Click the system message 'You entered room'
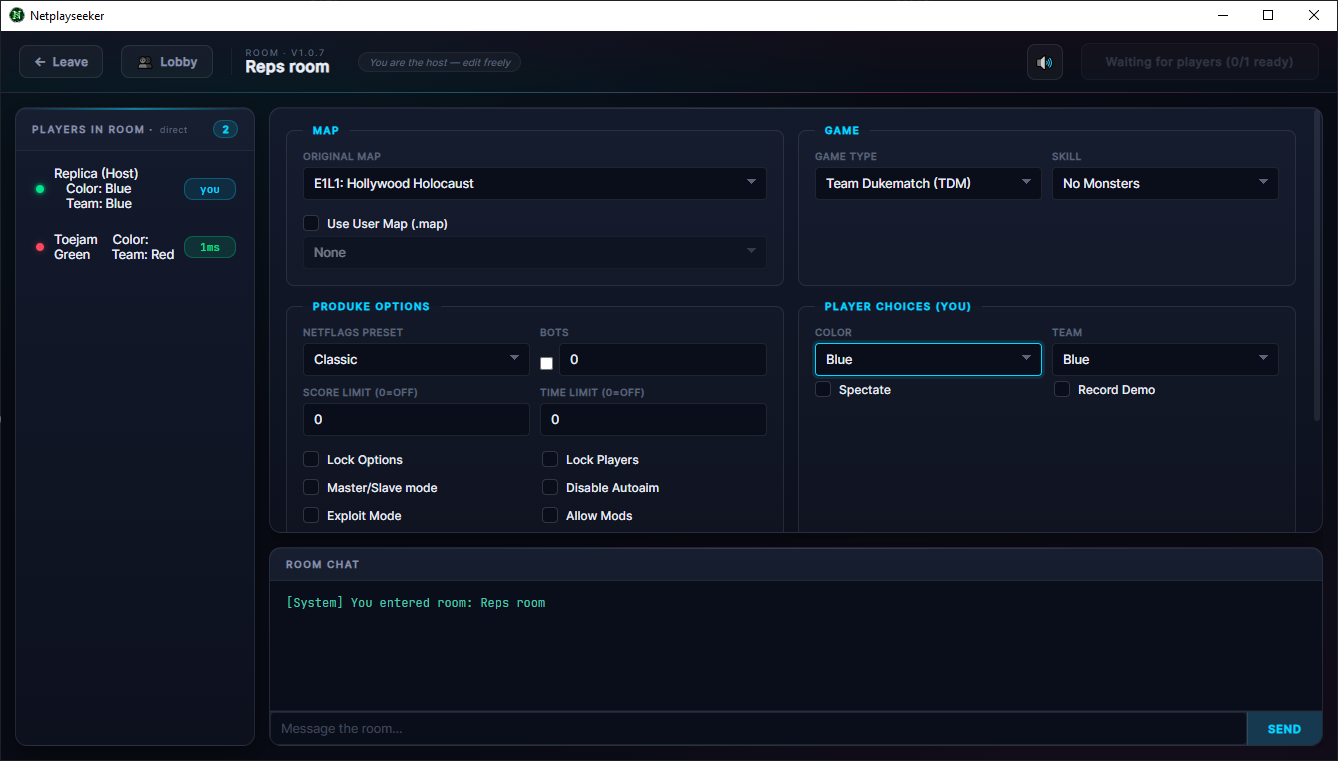The width and height of the screenshot is (1338, 761). point(416,603)
